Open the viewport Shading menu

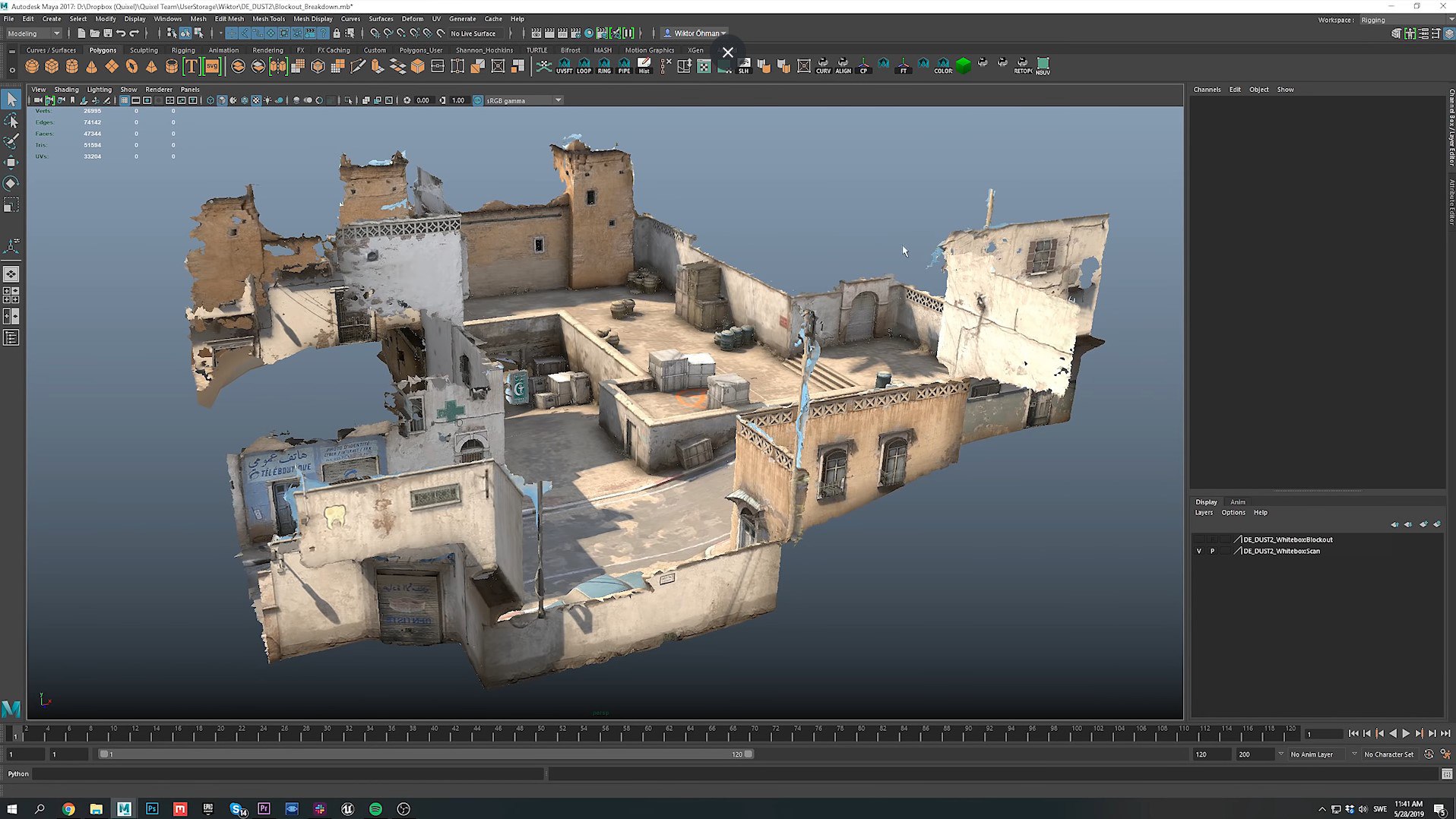[66, 90]
